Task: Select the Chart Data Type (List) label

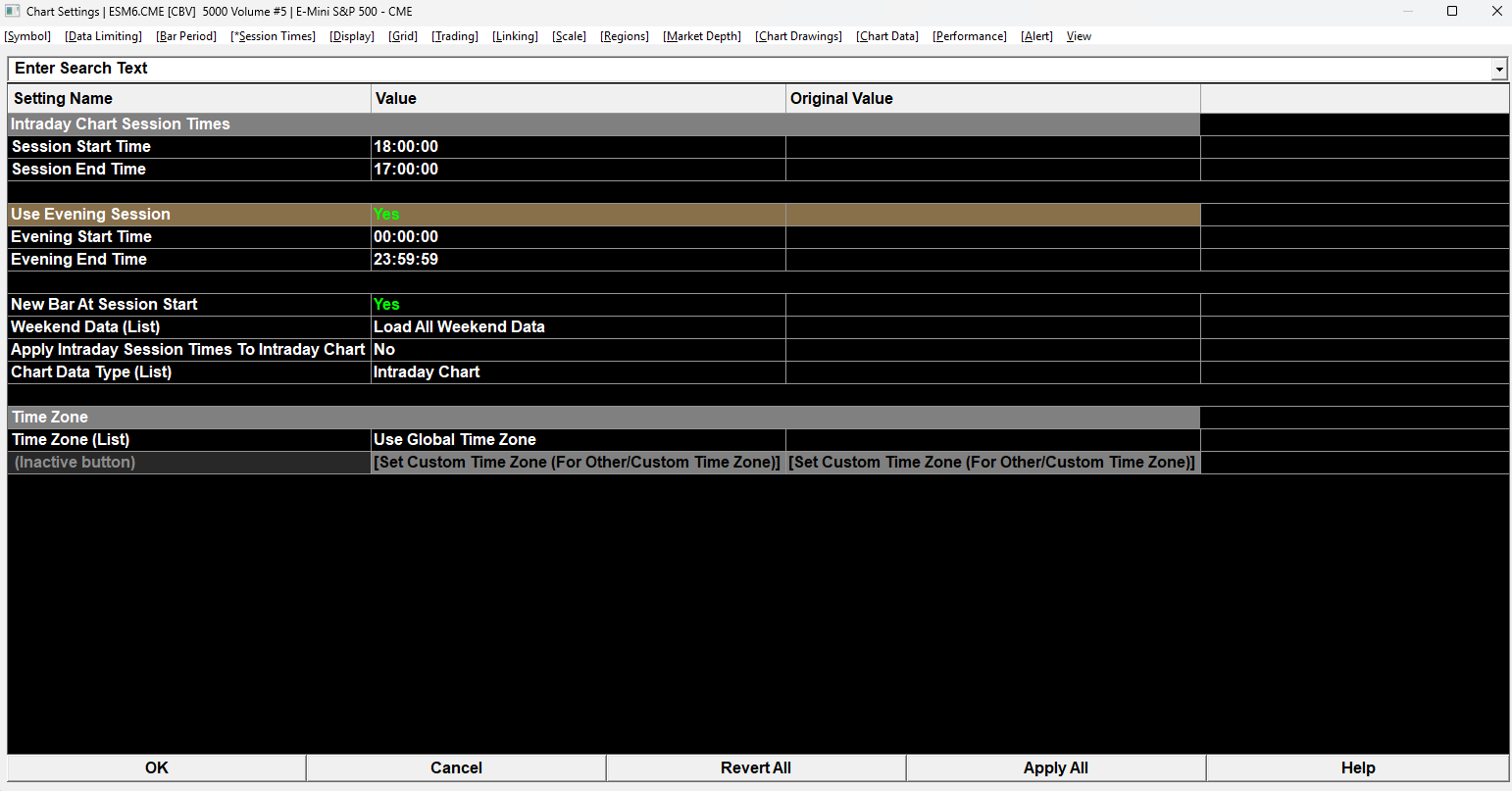Action: pos(91,372)
